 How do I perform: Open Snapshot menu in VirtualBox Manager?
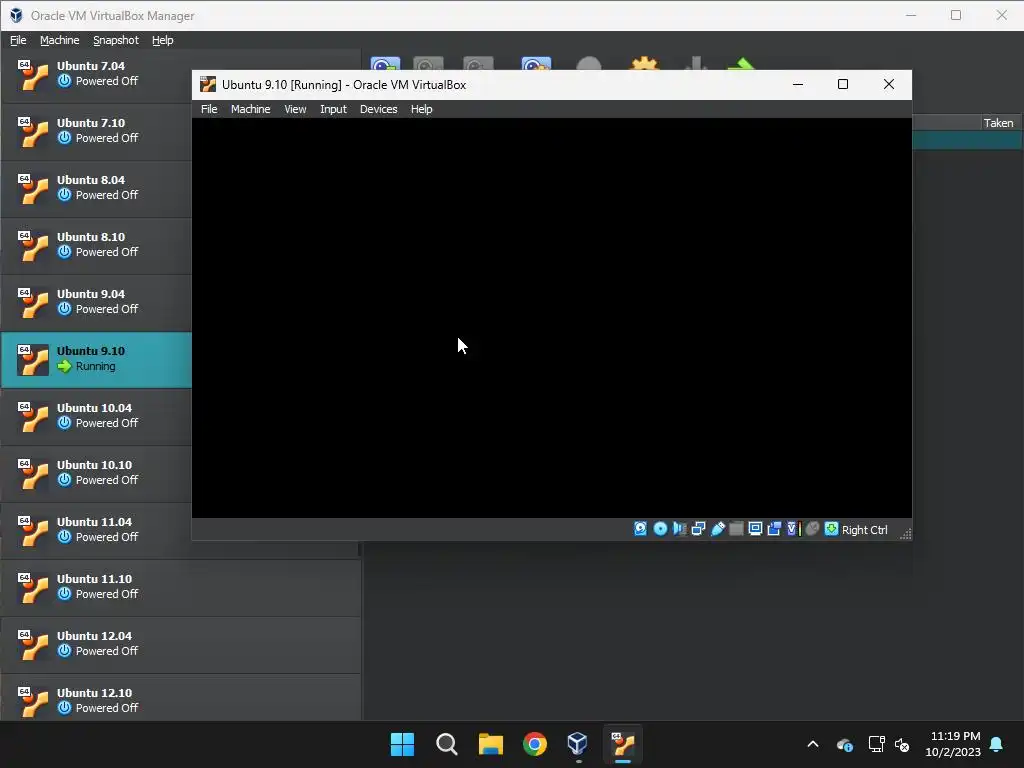(116, 40)
